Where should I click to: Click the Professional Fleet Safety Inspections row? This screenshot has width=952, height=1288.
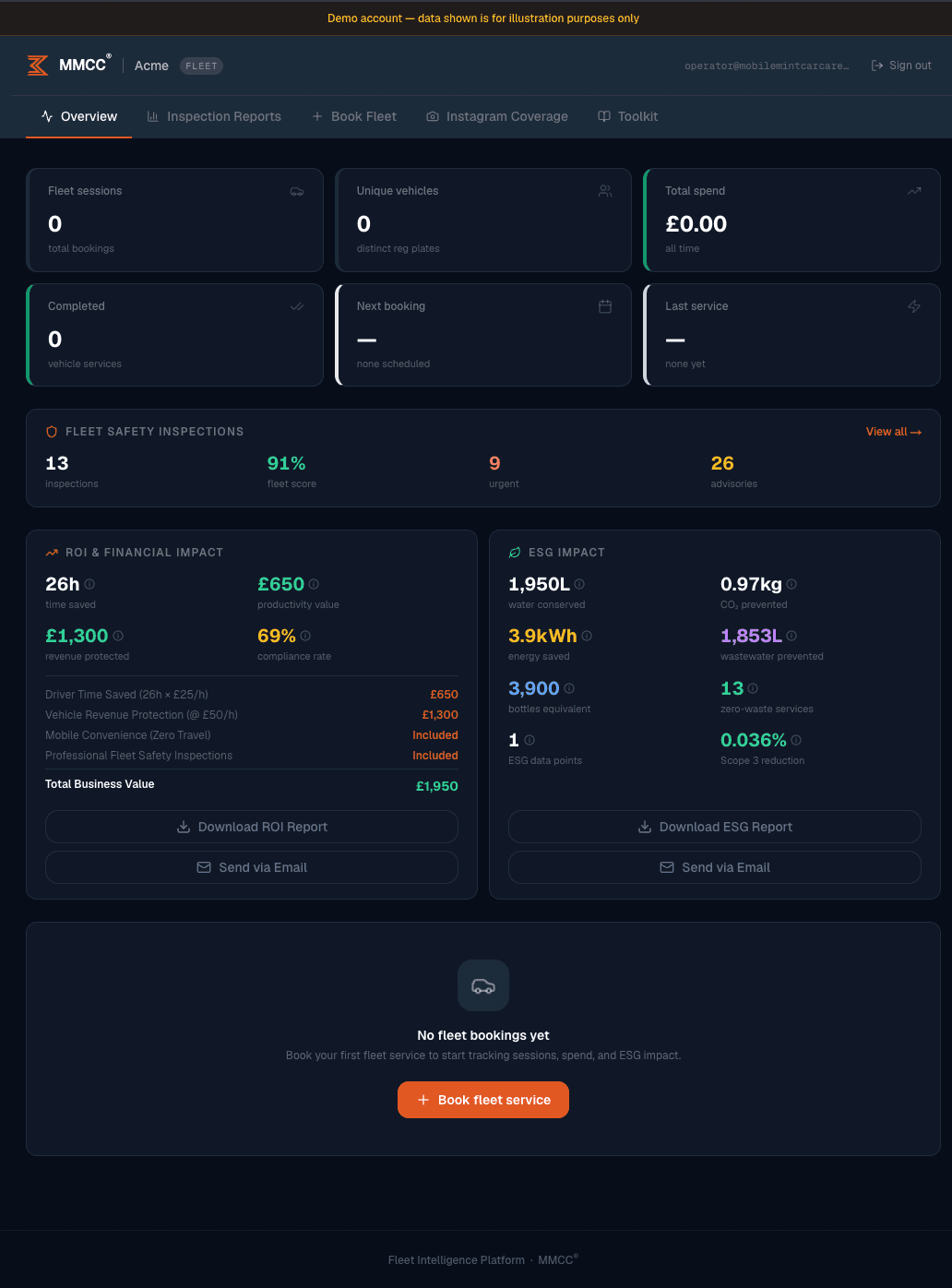[x=252, y=755]
